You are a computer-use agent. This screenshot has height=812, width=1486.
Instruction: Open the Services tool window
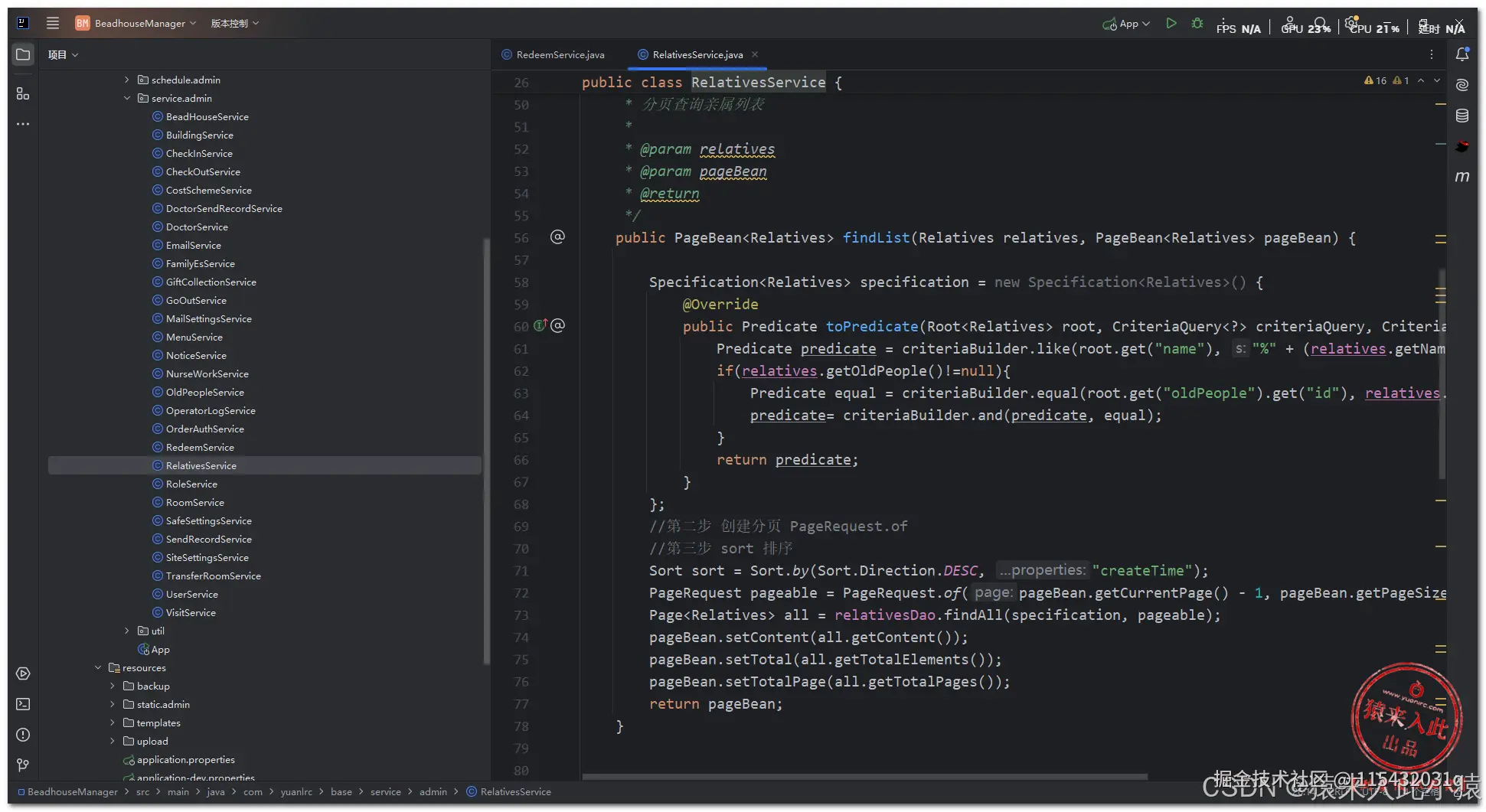pos(23,673)
